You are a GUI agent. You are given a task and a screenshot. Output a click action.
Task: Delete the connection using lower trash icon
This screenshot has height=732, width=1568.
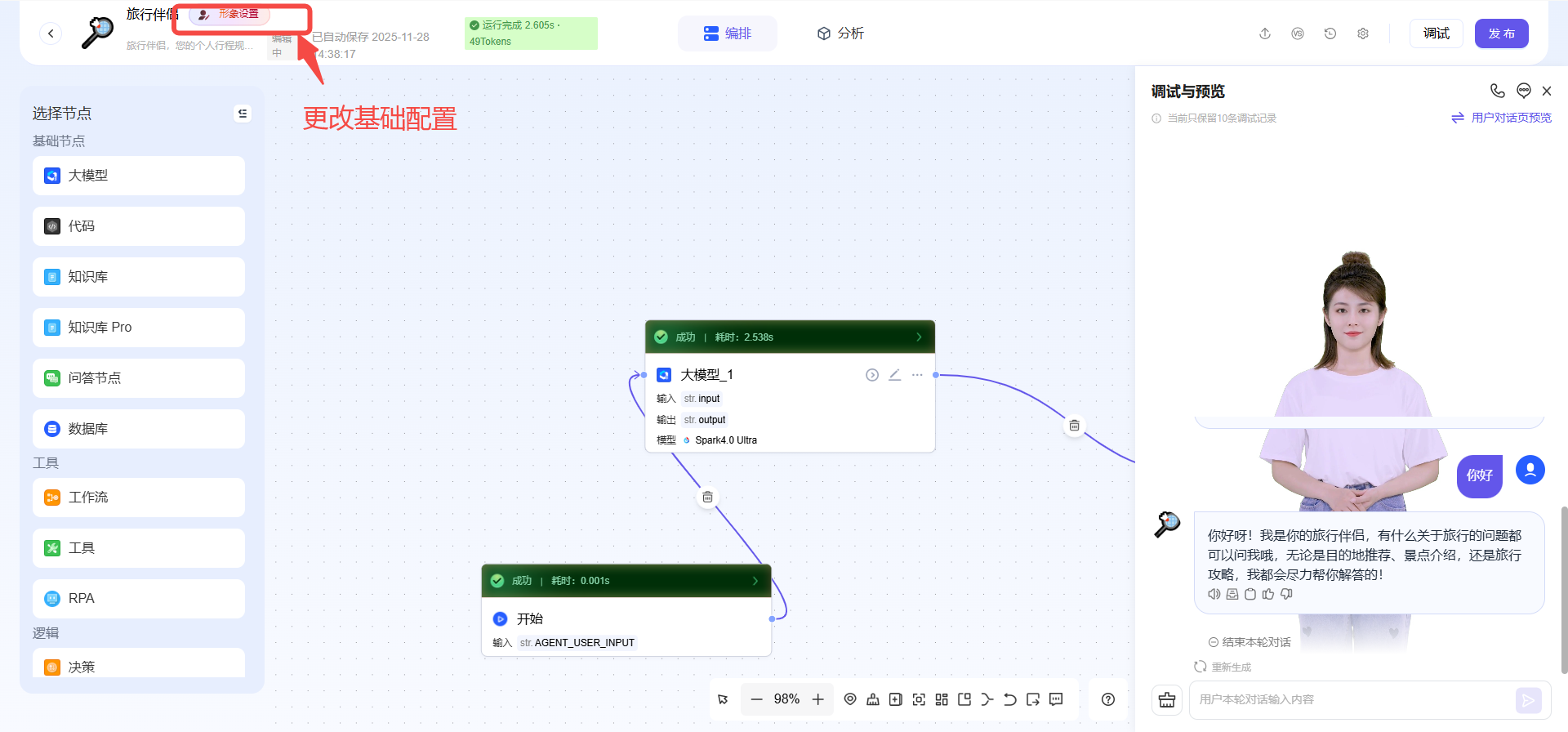point(708,498)
